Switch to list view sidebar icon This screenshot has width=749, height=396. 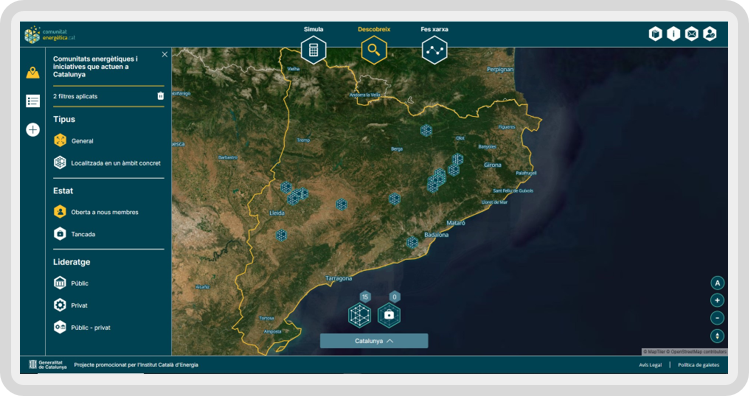[x=32, y=101]
